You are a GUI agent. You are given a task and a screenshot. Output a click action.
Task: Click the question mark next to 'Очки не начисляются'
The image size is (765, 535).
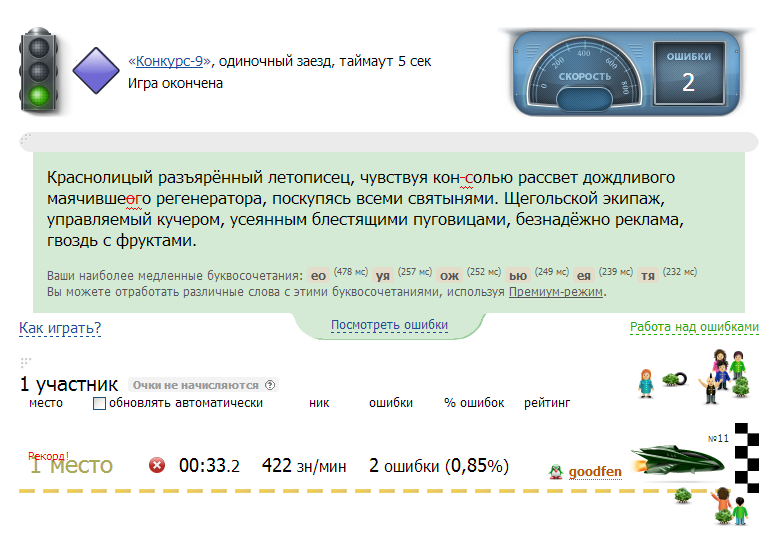pos(270,385)
